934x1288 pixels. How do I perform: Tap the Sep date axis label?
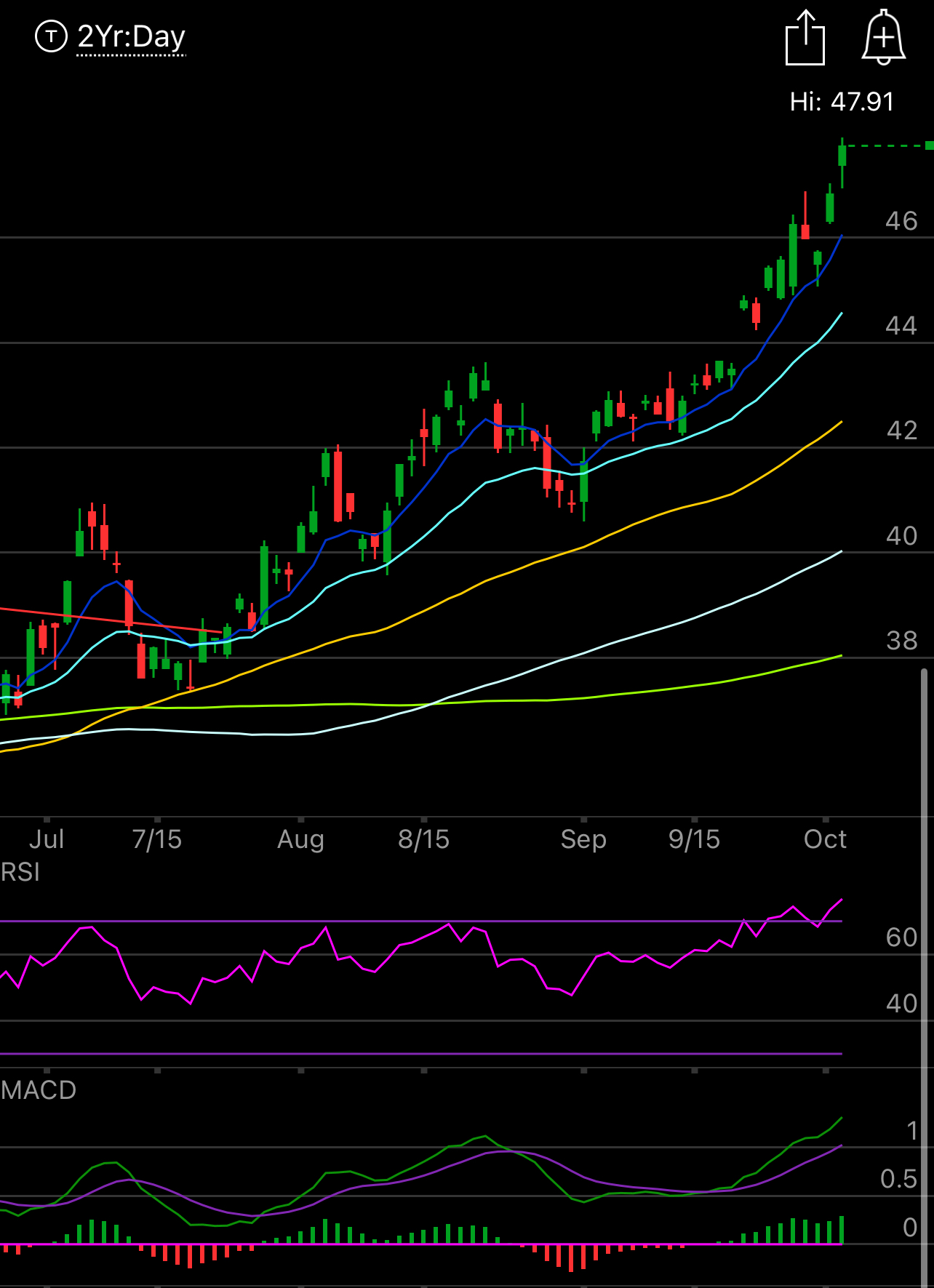point(583,840)
